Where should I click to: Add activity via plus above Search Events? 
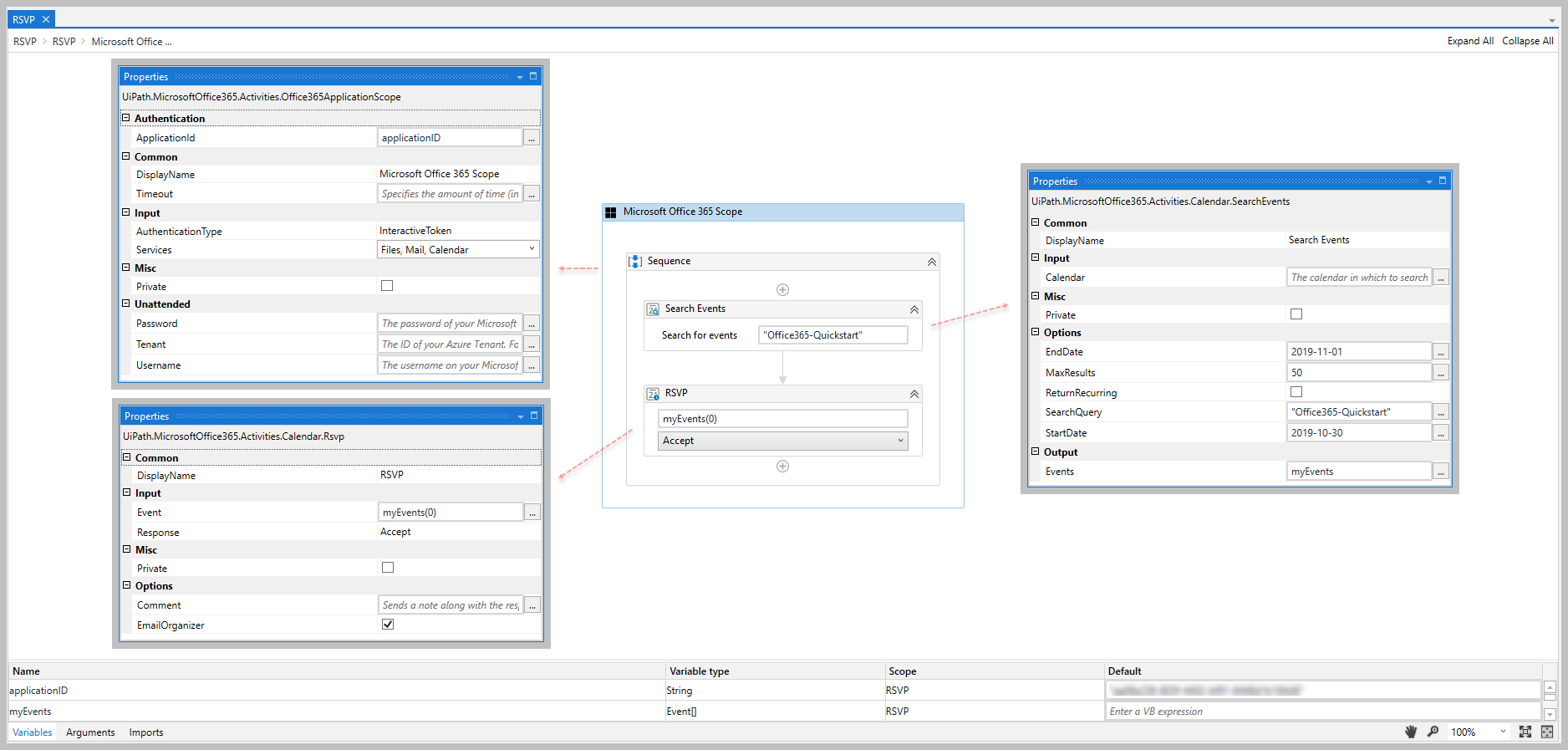click(782, 289)
